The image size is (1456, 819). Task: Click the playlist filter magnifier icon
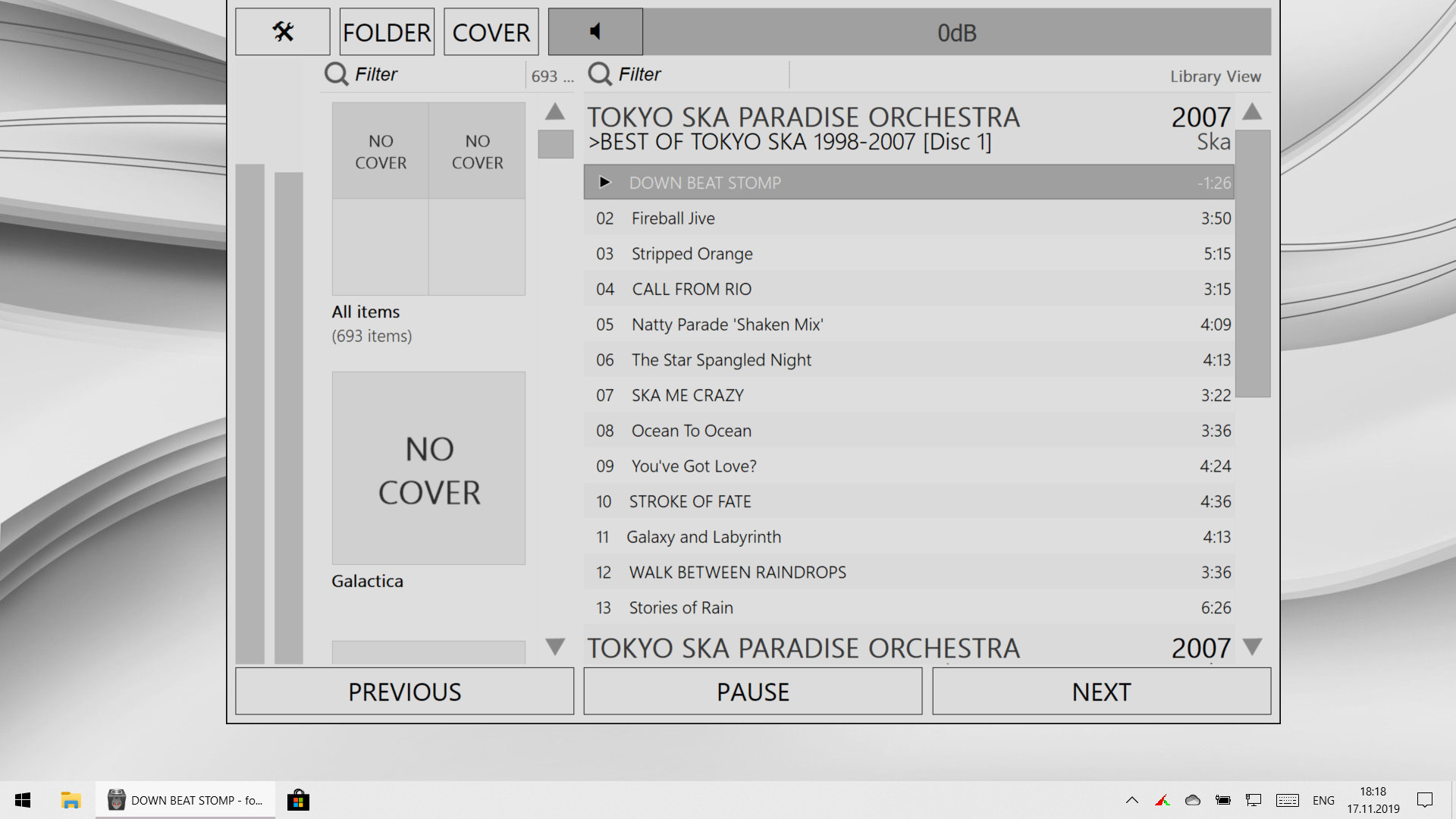click(599, 74)
